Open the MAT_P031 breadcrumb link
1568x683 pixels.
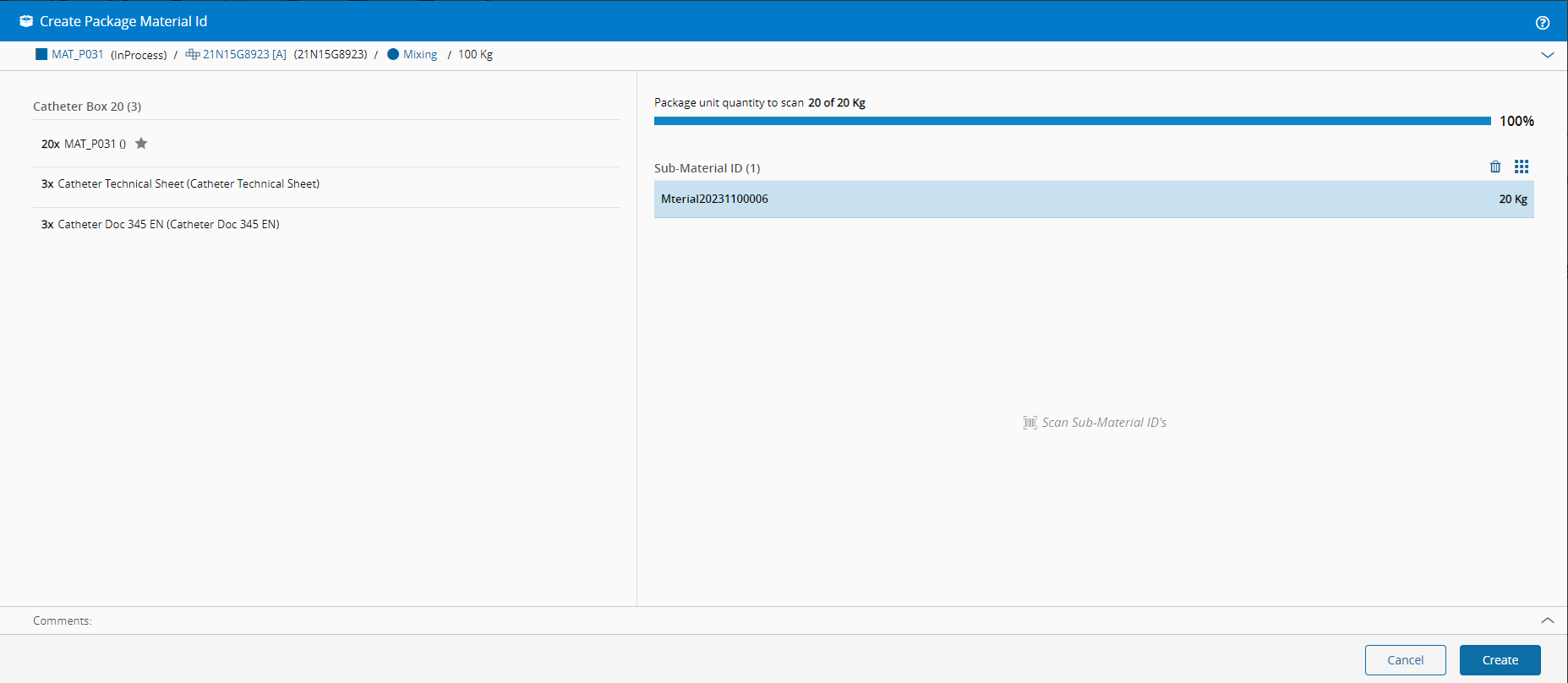pyautogui.click(x=77, y=54)
